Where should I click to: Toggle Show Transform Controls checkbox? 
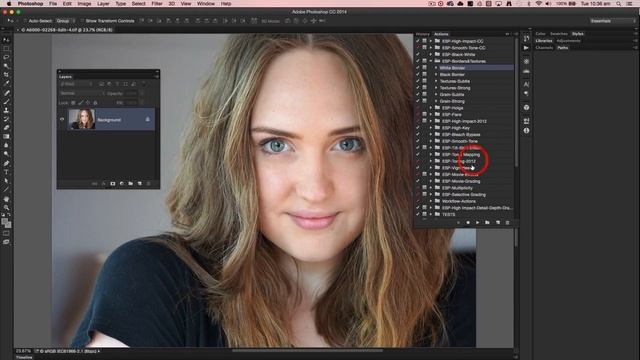point(82,20)
